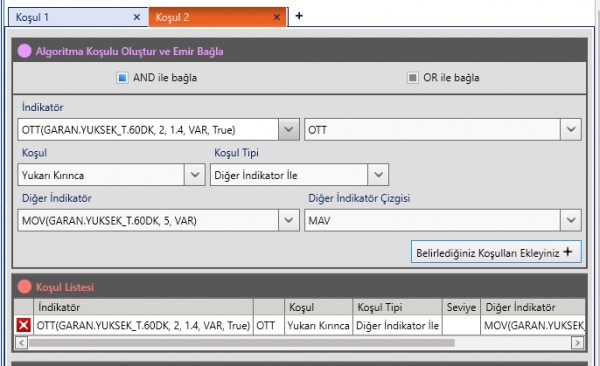Delete the OTT condition row with red X
The image size is (600, 366).
[24, 325]
